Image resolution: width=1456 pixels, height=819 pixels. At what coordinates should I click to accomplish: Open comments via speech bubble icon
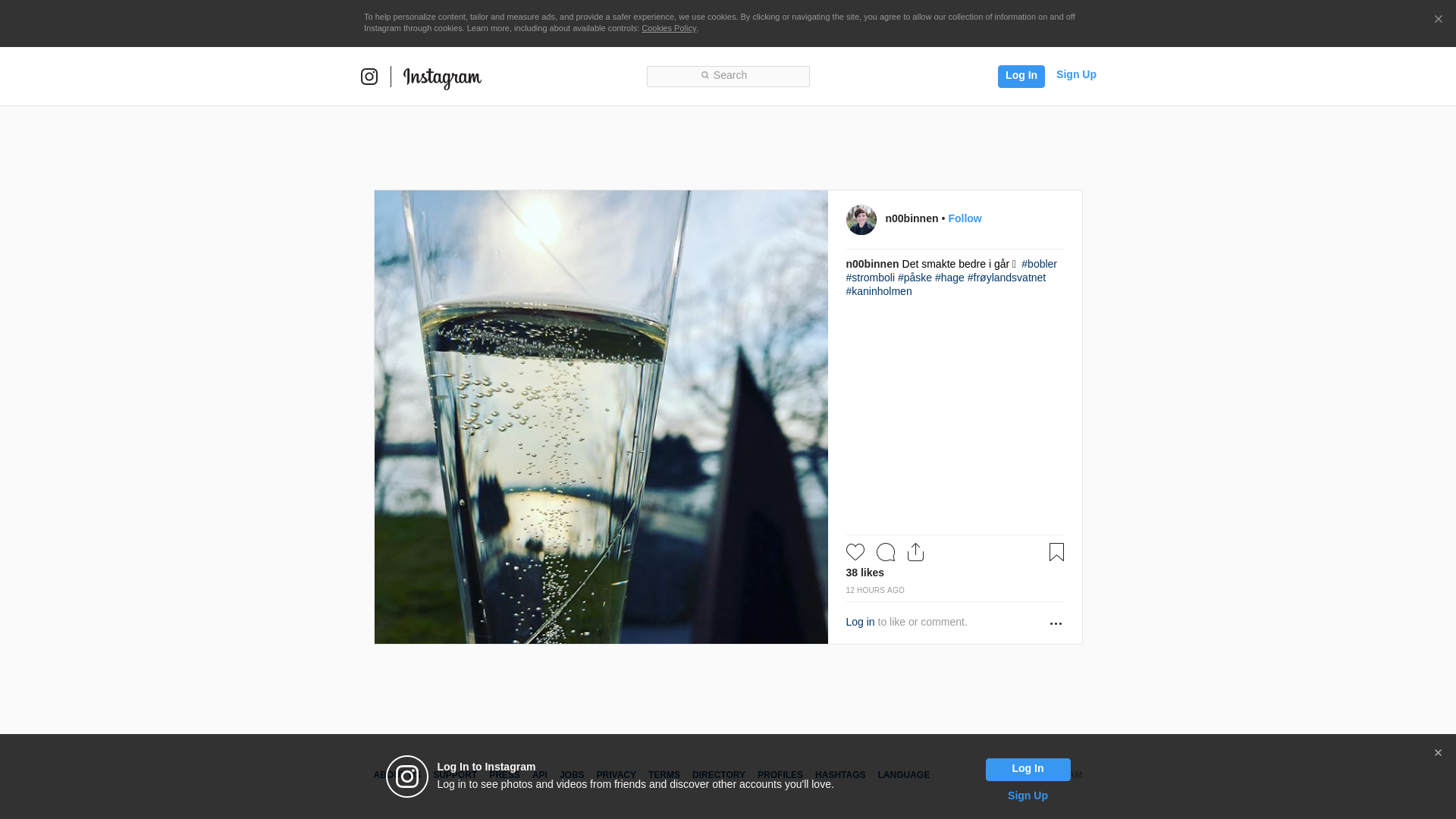[x=886, y=552]
